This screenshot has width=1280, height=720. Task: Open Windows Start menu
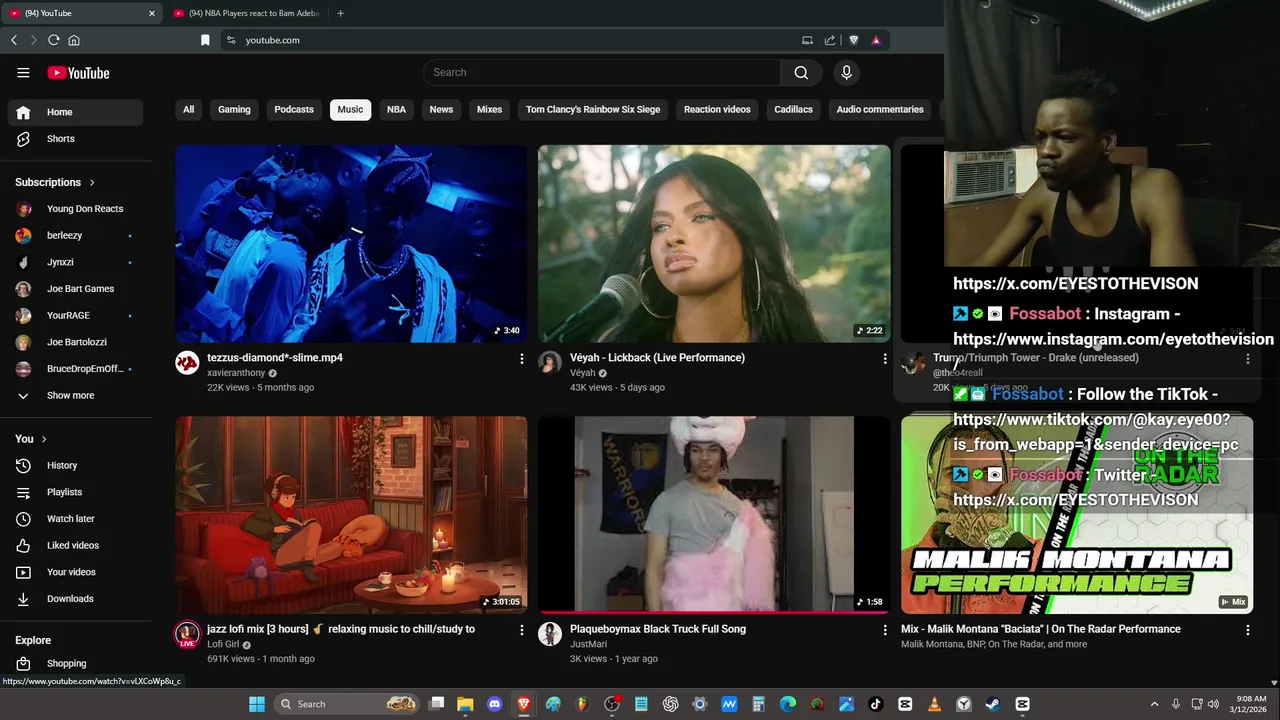click(257, 704)
